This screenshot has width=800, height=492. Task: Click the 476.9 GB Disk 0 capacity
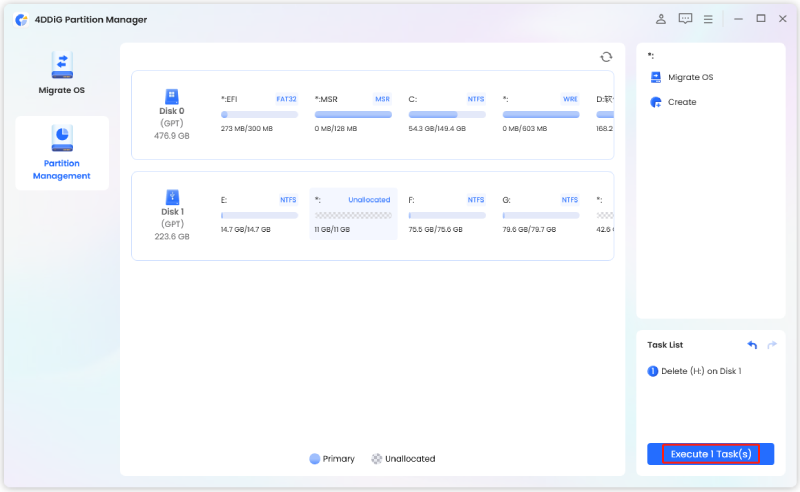[171, 136]
